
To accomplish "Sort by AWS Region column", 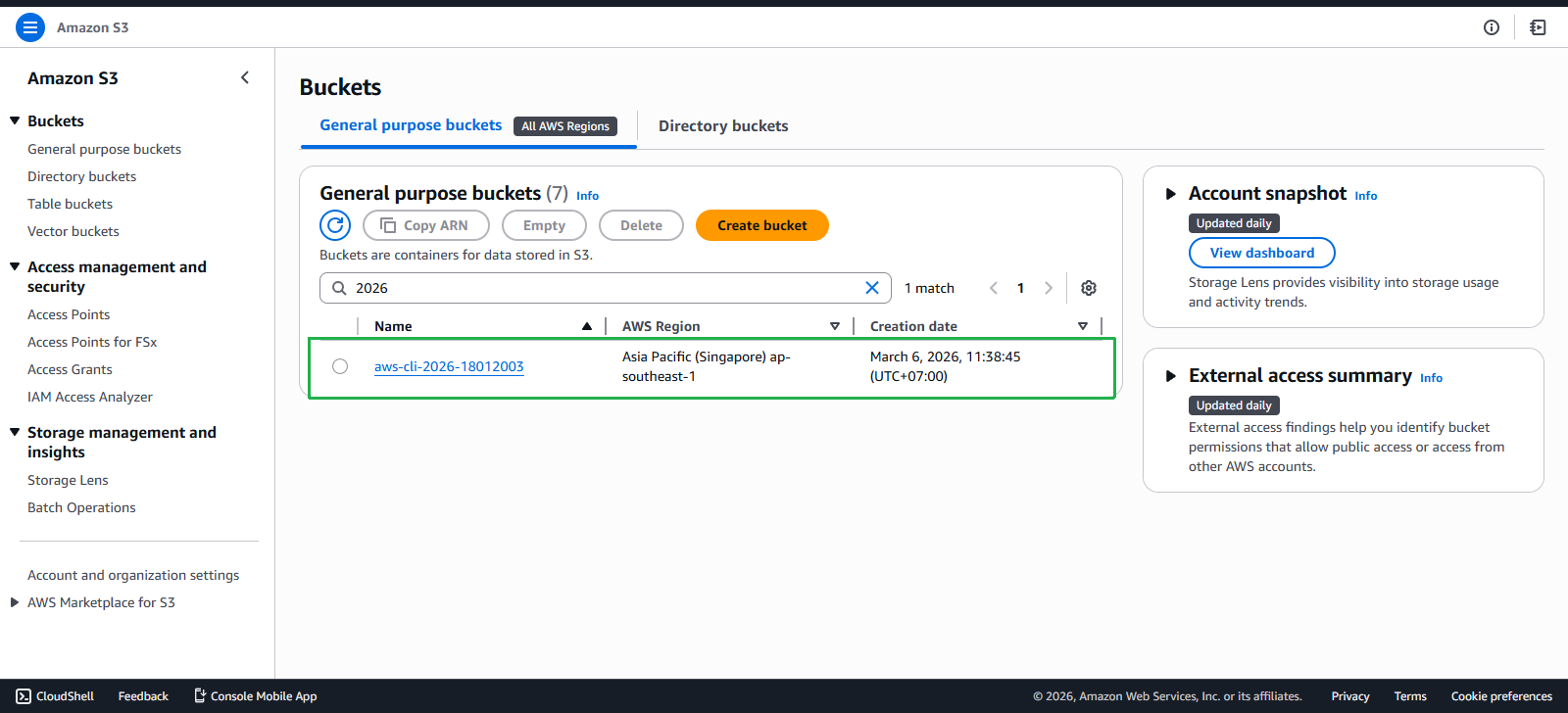I will (x=835, y=326).
